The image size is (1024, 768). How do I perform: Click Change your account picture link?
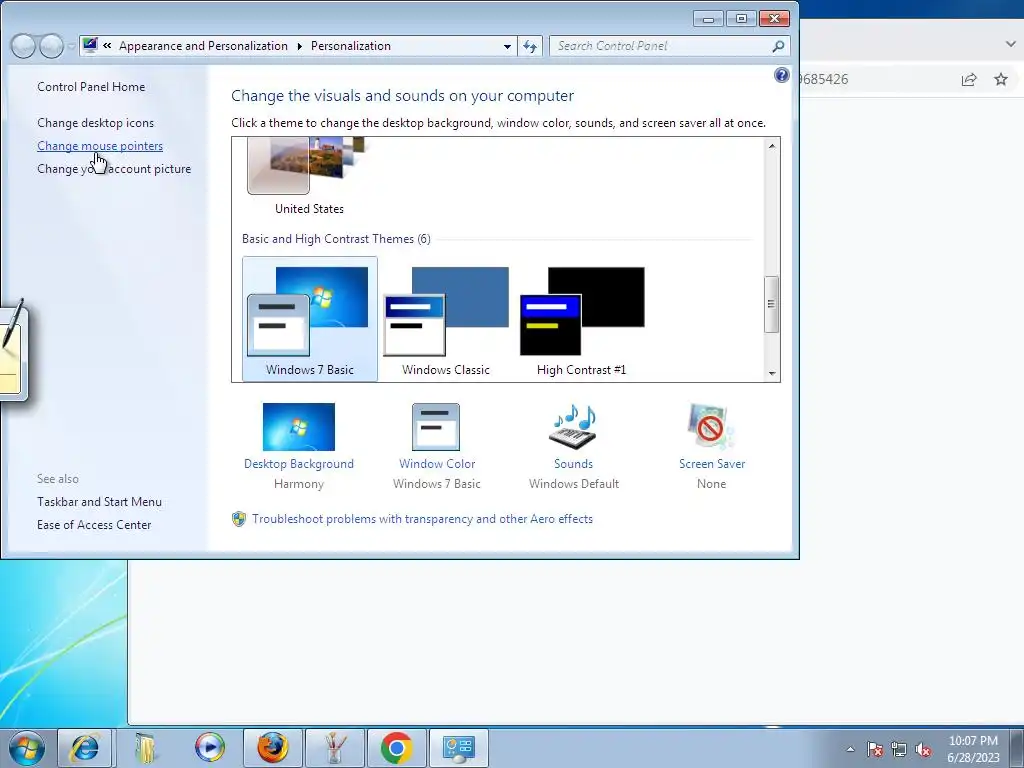point(114,168)
